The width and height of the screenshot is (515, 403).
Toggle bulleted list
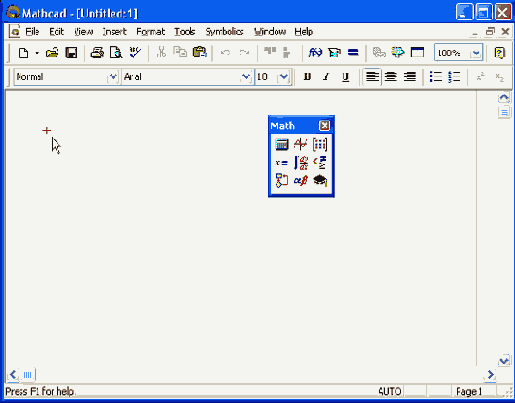[x=436, y=77]
